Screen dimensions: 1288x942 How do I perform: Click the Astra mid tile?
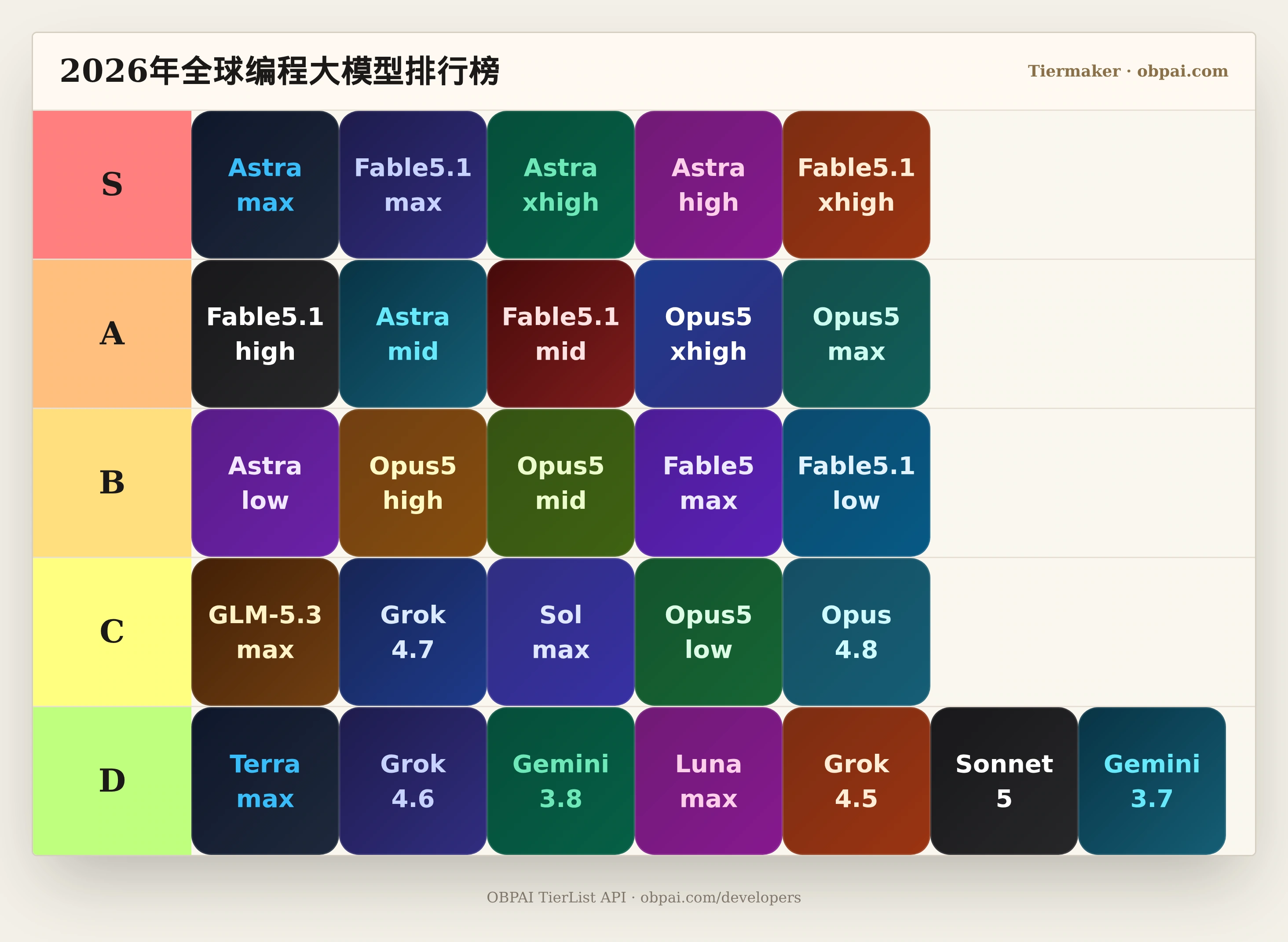413,334
